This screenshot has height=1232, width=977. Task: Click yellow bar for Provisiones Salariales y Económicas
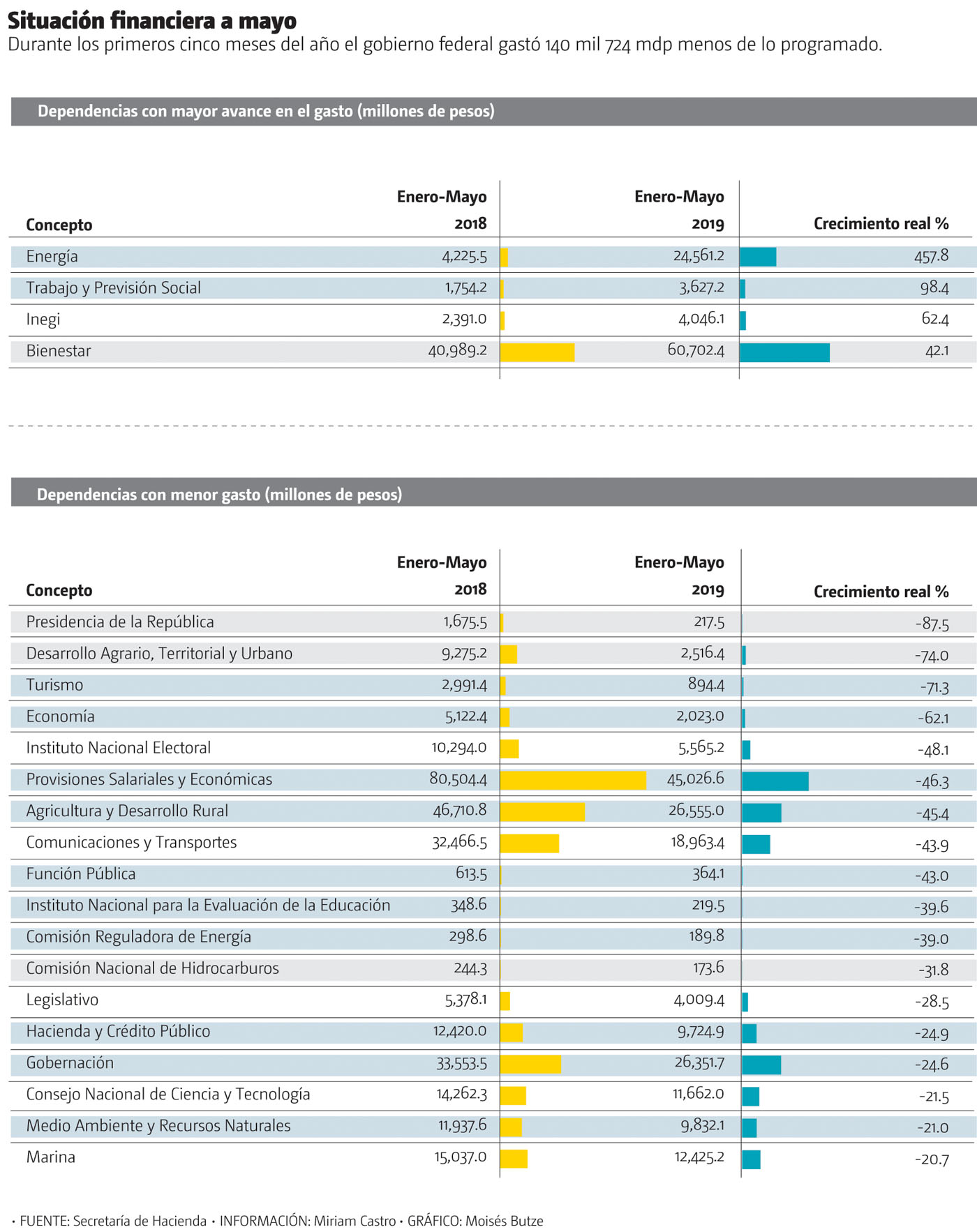(573, 780)
